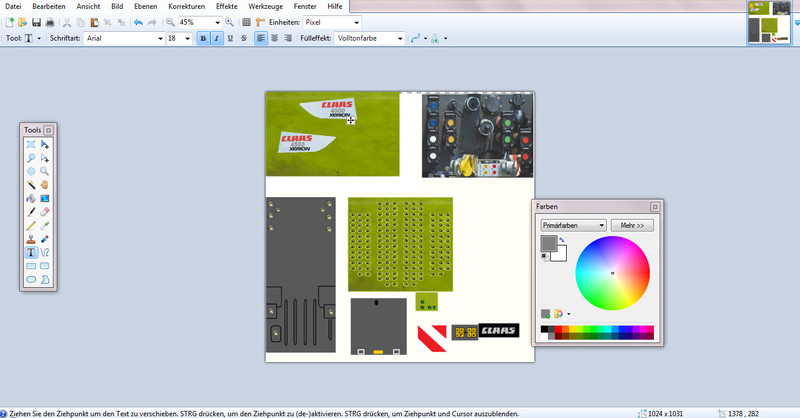Select the Rounded Rectangle shape tool

coord(45,266)
